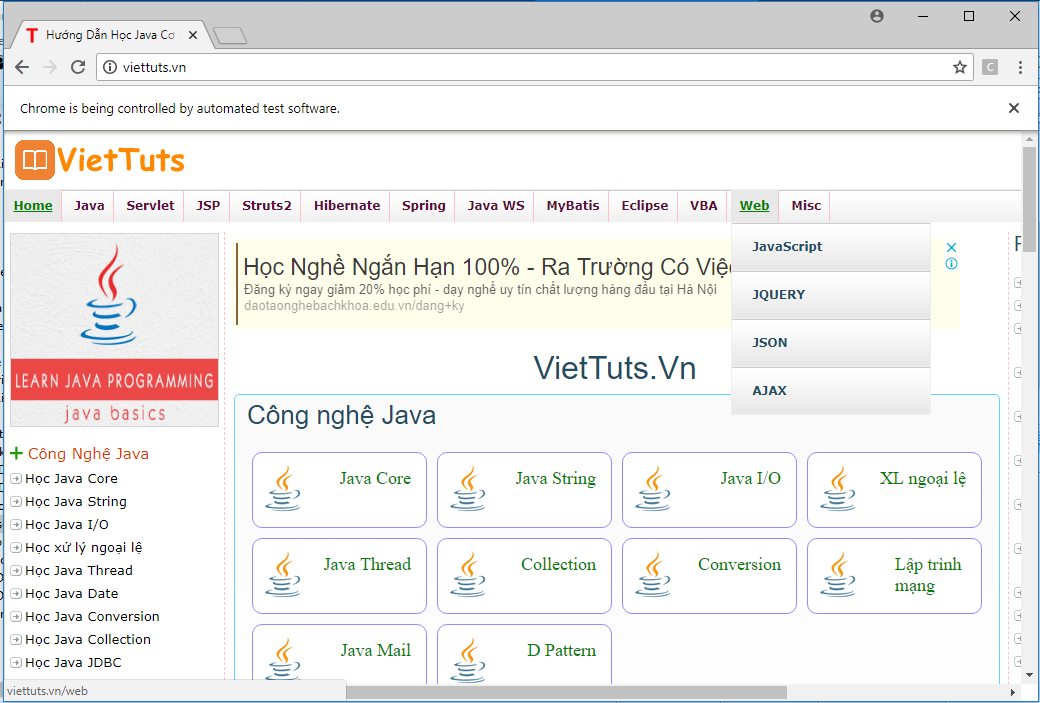1040x703 pixels.
Task: Dismiss the automated test software infobar
Action: click(x=1013, y=108)
